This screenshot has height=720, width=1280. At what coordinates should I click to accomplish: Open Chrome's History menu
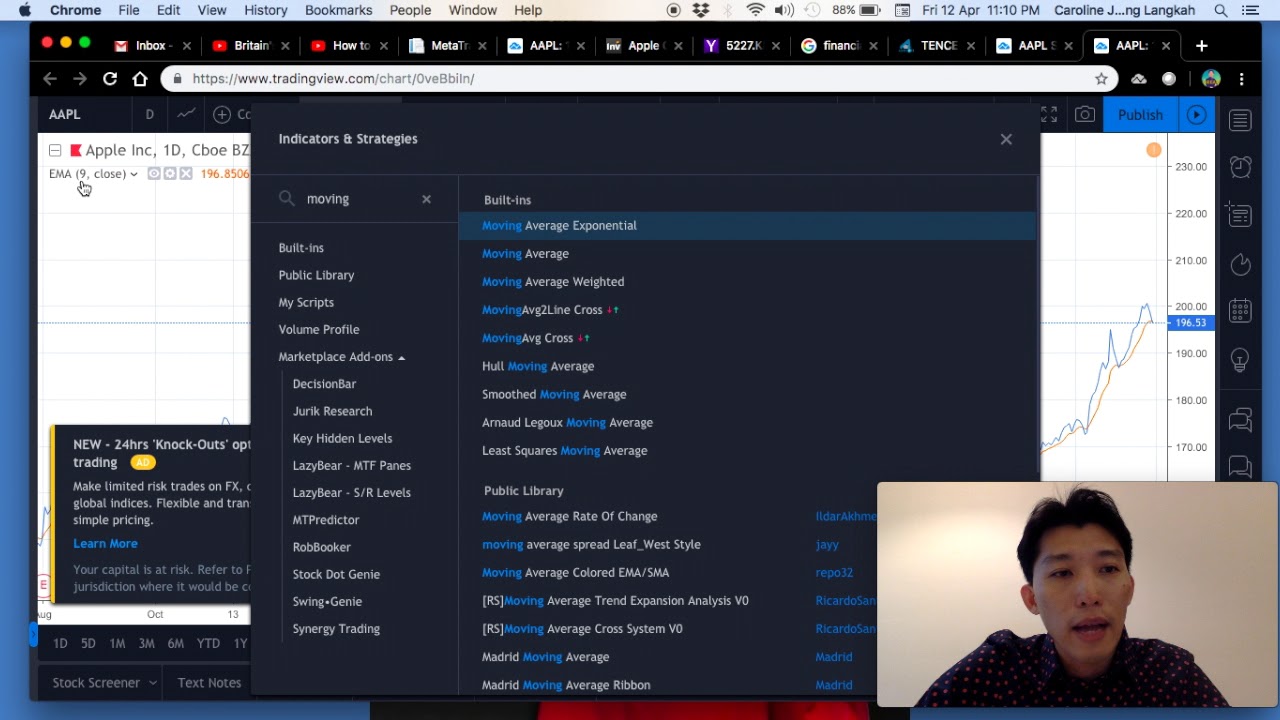pyautogui.click(x=266, y=10)
